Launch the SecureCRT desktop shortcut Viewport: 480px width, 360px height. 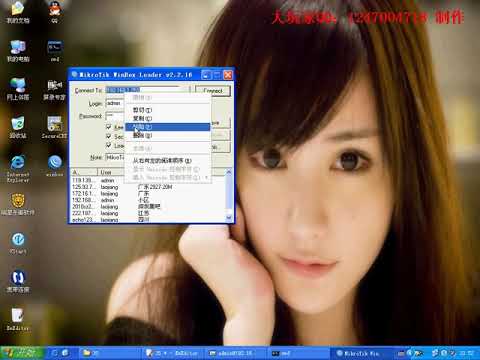54,127
